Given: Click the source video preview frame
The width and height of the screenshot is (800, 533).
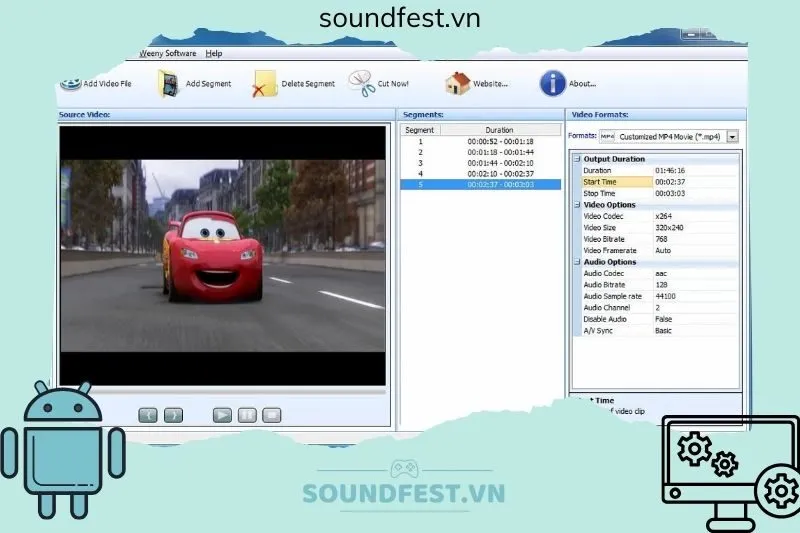Looking at the screenshot, I should [223, 256].
